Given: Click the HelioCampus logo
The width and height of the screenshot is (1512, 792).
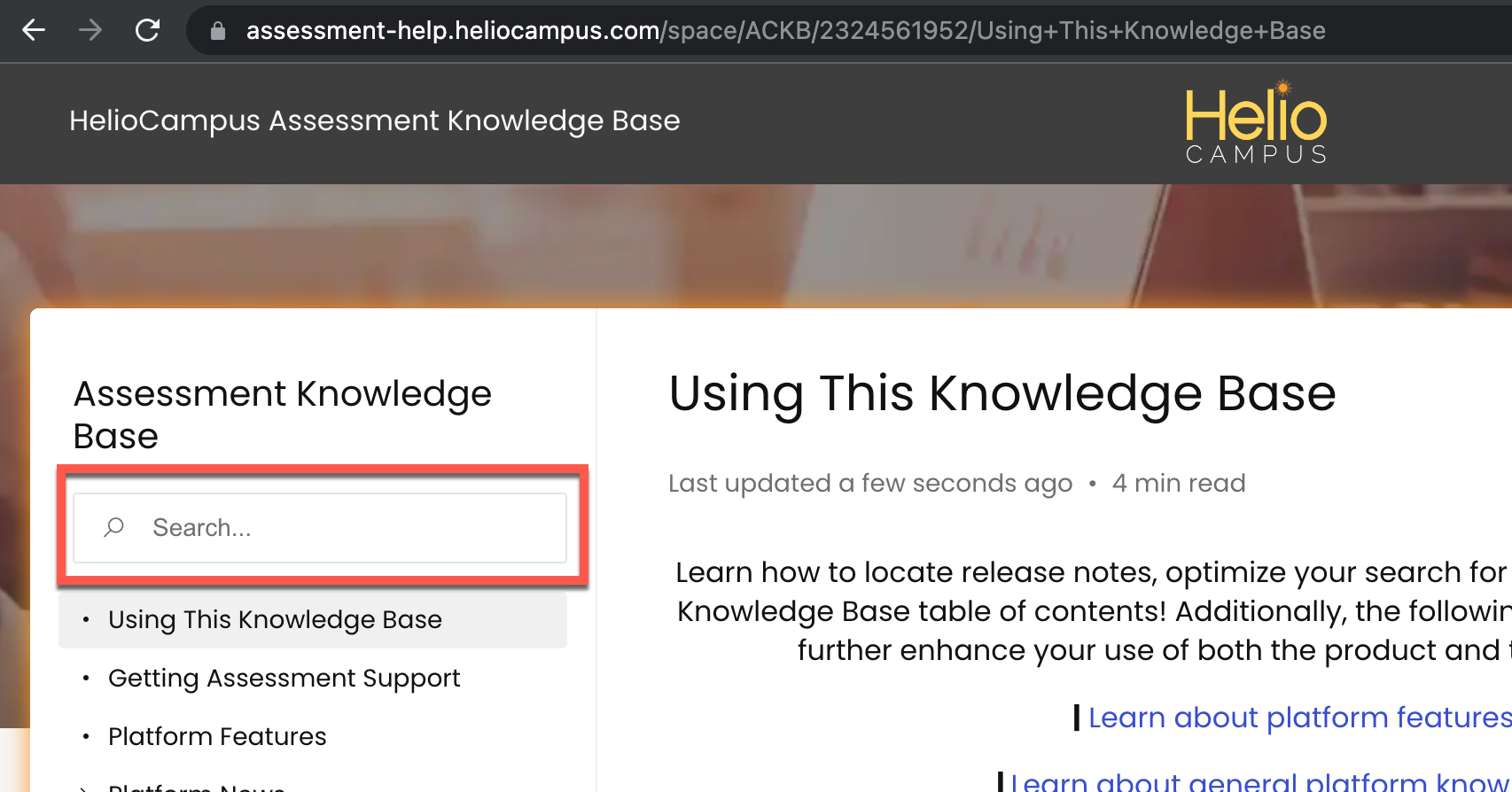Looking at the screenshot, I should [1256, 124].
